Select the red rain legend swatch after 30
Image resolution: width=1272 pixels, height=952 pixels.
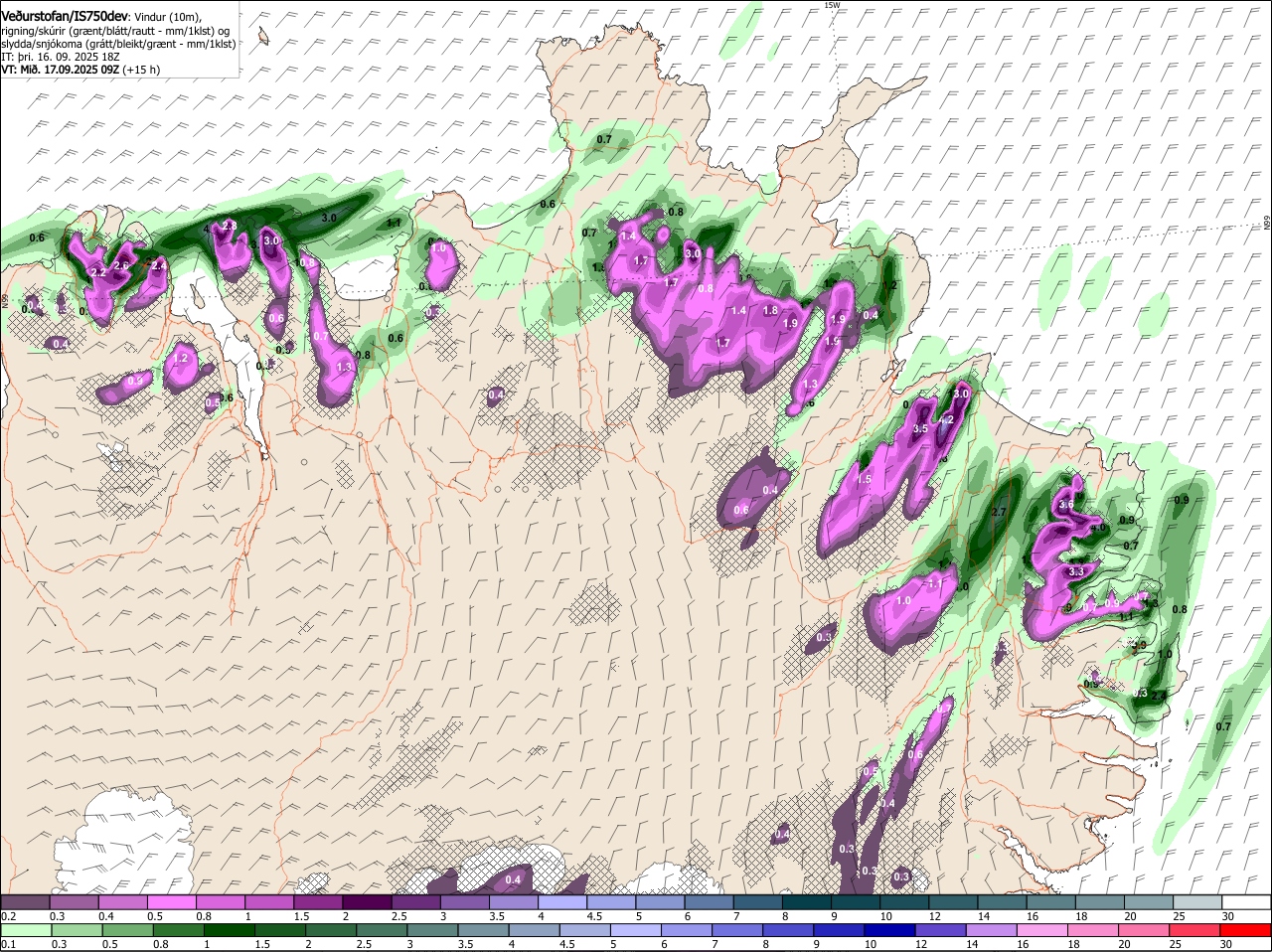click(x=1246, y=930)
